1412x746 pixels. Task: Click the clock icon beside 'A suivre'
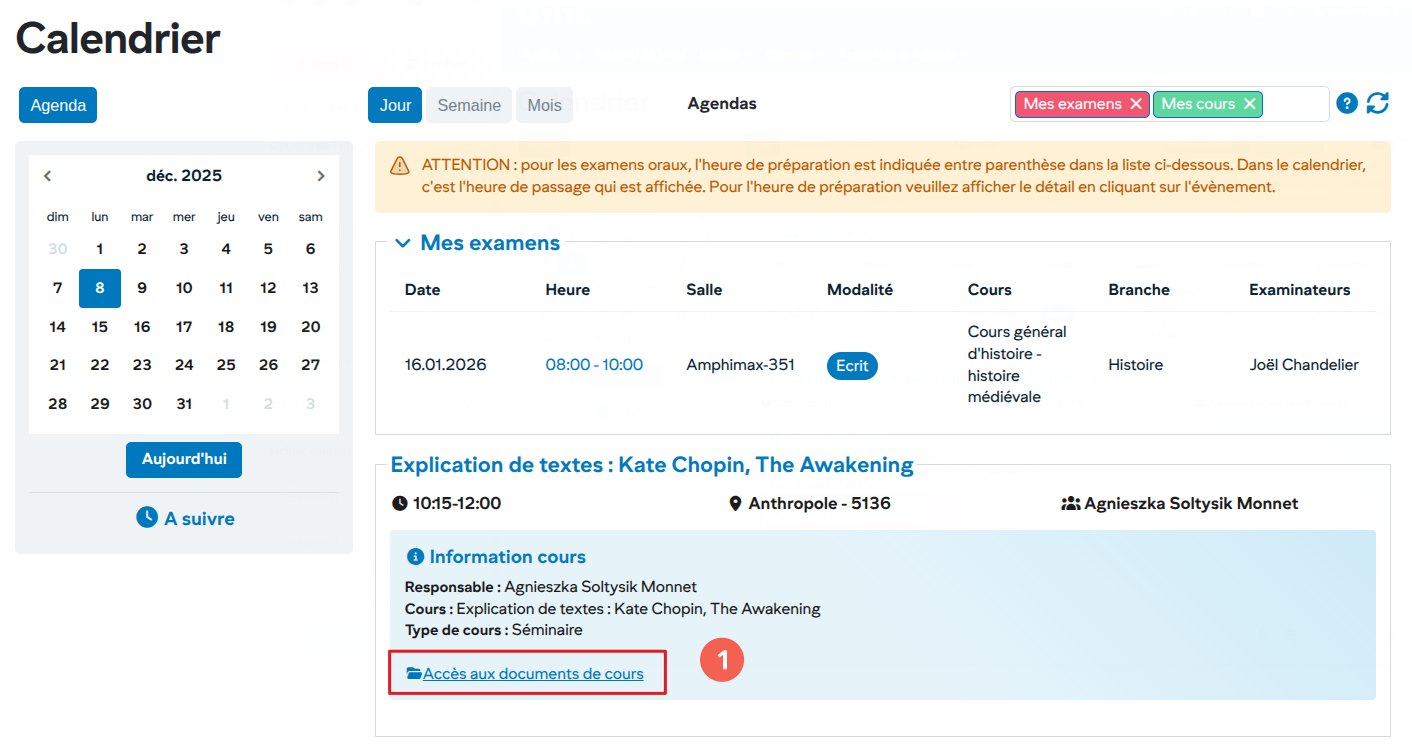click(147, 517)
